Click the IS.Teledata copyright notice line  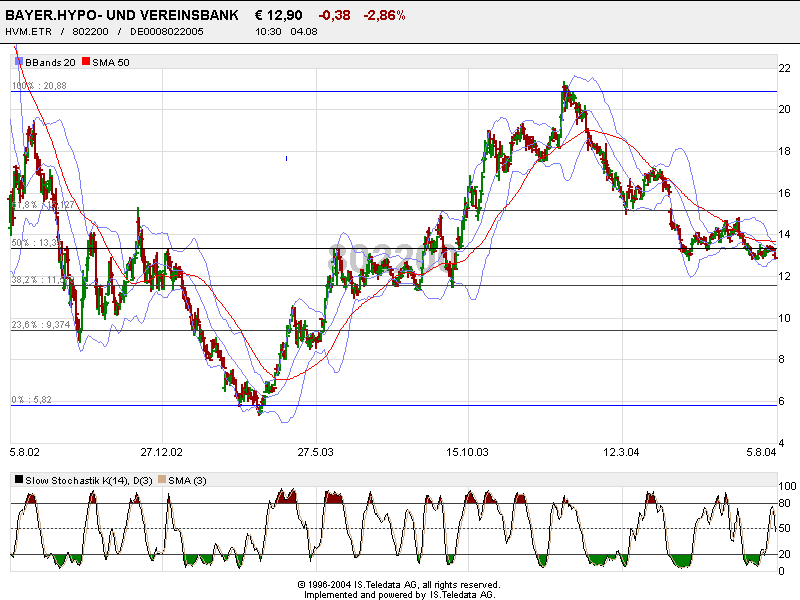pos(399,585)
